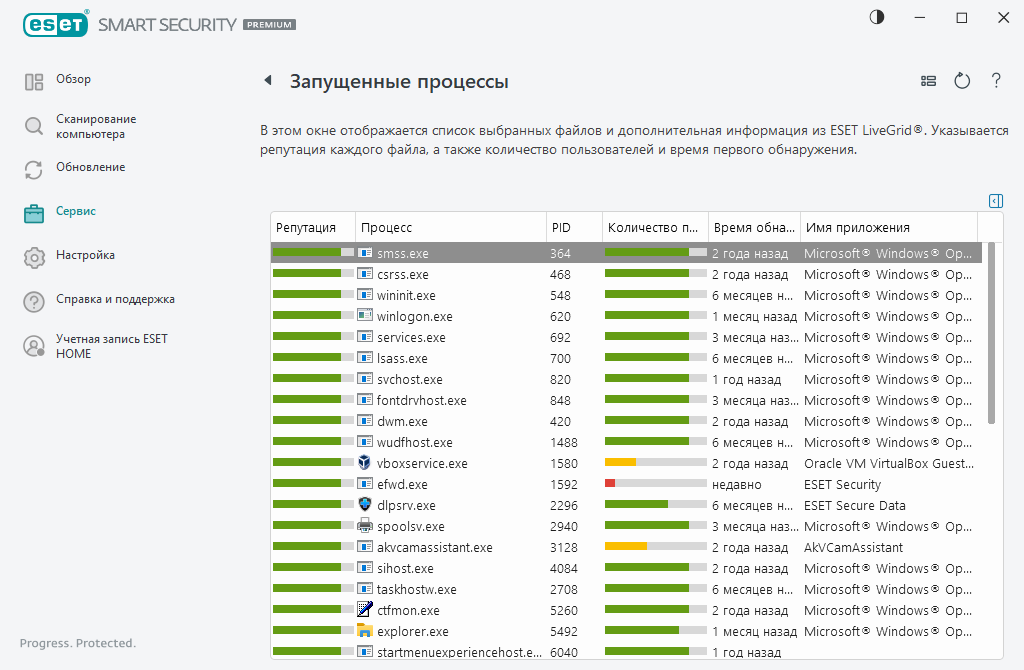Expand the side details panel

[x=995, y=201]
